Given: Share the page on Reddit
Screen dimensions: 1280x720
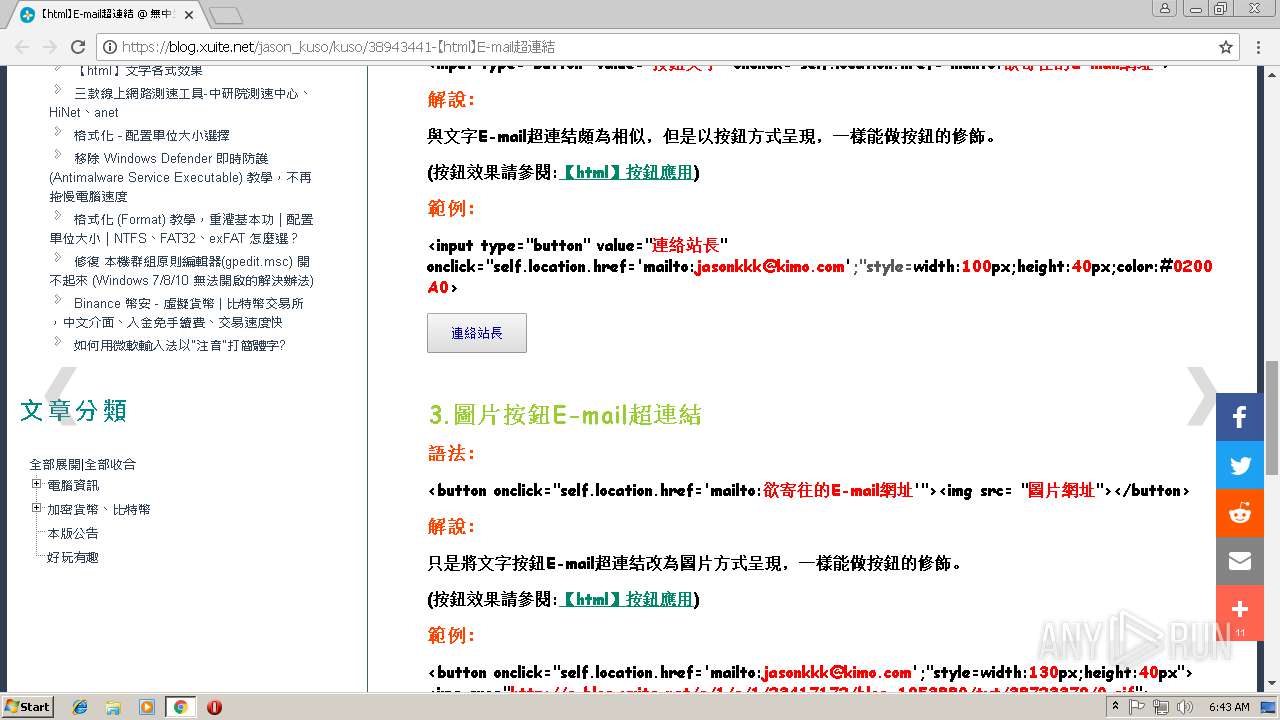Looking at the screenshot, I should pos(1240,513).
